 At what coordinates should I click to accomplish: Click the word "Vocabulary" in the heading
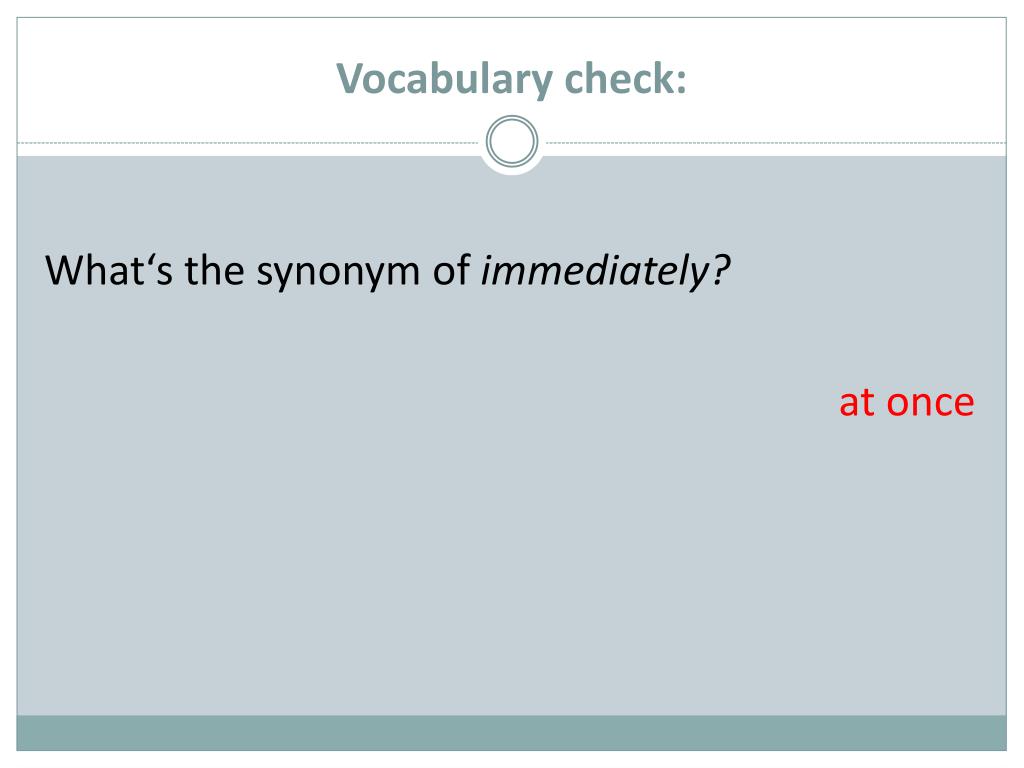445,79
